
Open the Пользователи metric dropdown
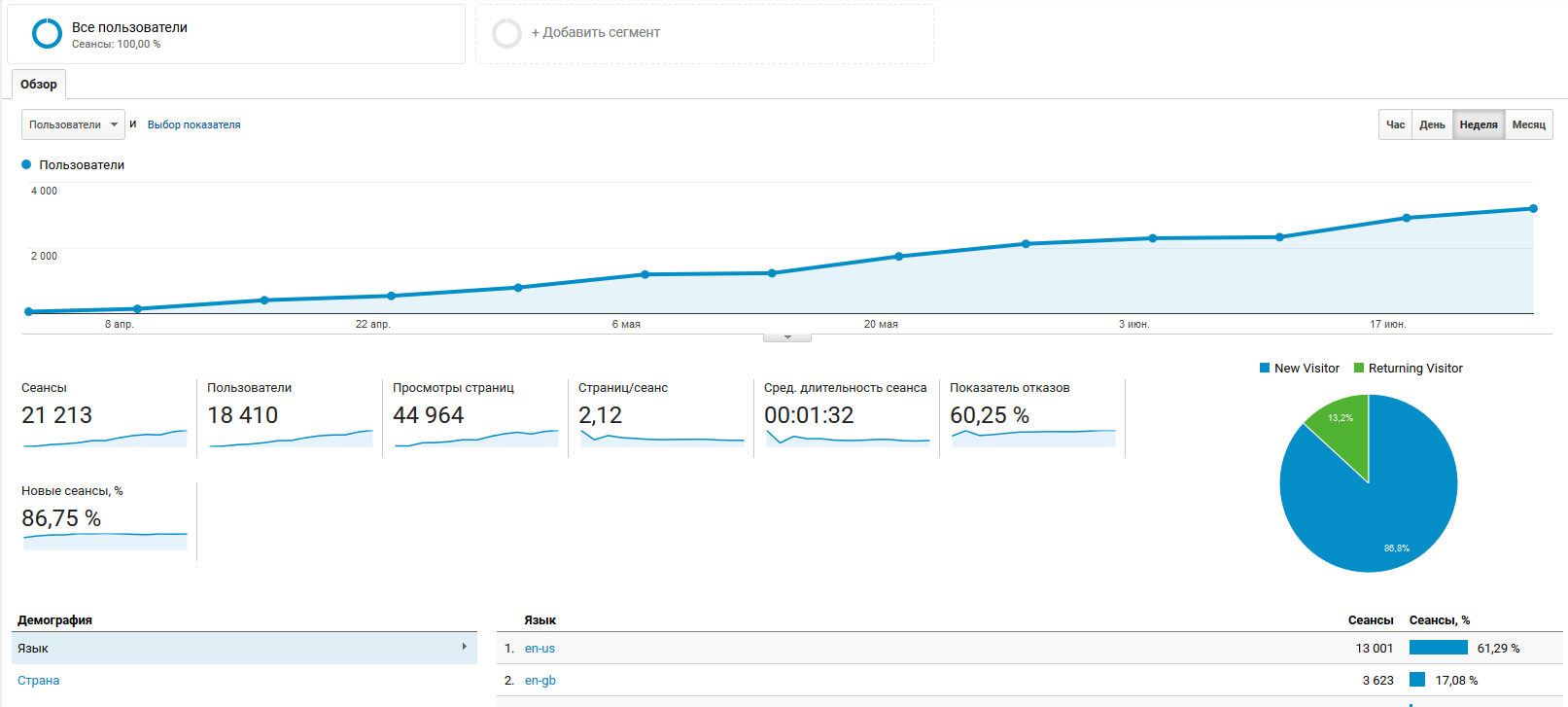[x=73, y=125]
